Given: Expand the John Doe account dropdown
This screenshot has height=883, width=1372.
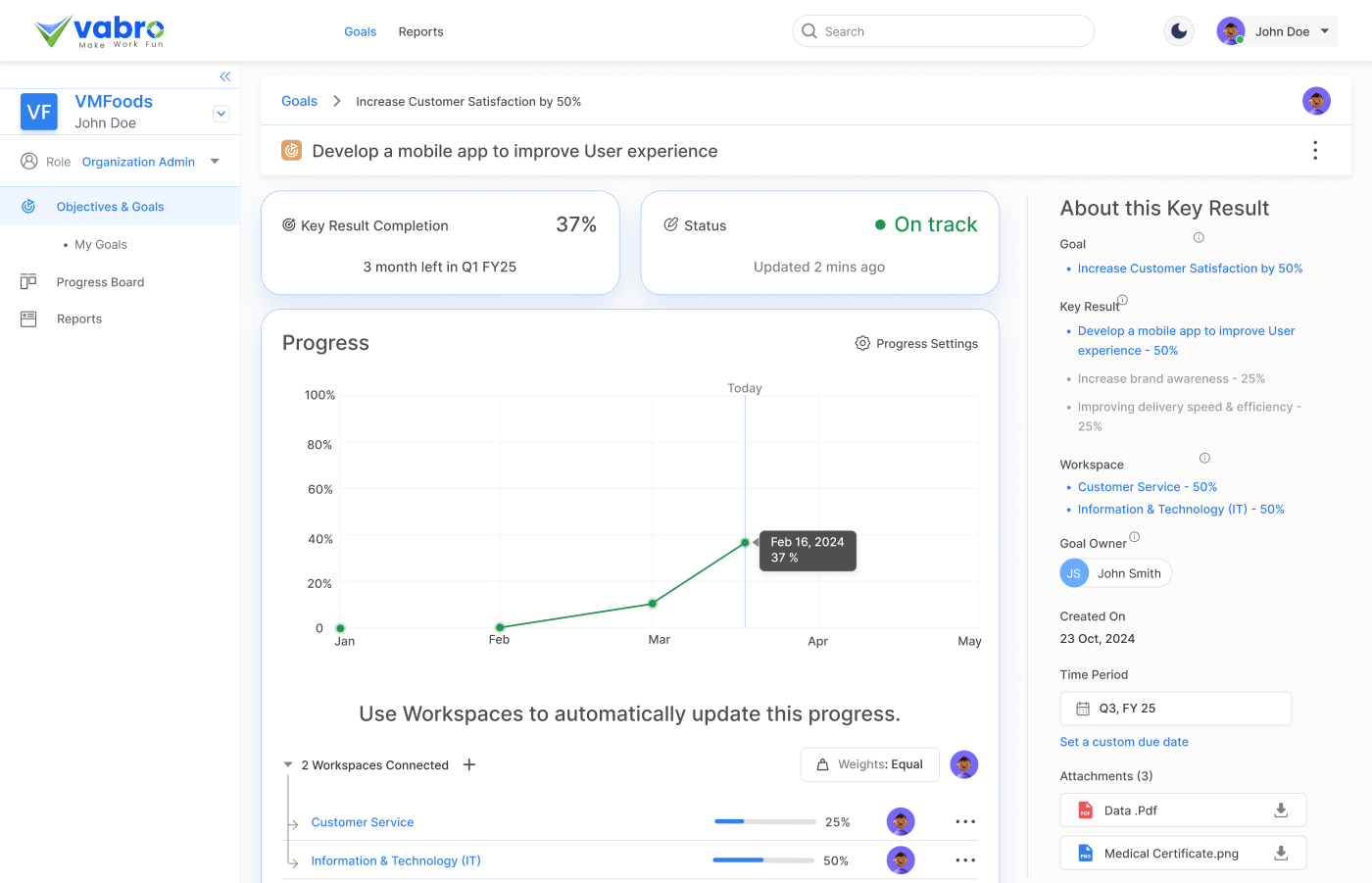Looking at the screenshot, I should (1325, 31).
